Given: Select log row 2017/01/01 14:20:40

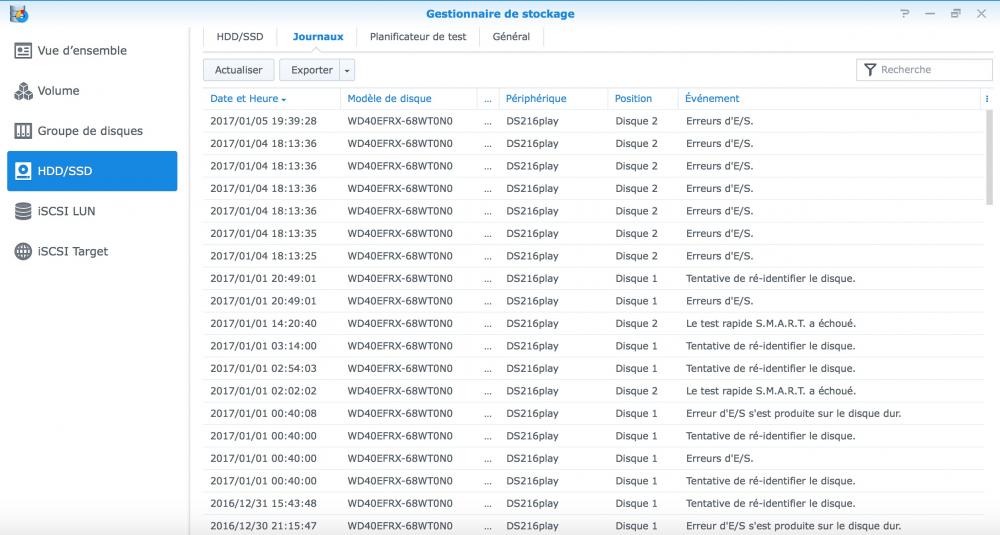Looking at the screenshot, I should [x=593, y=323].
